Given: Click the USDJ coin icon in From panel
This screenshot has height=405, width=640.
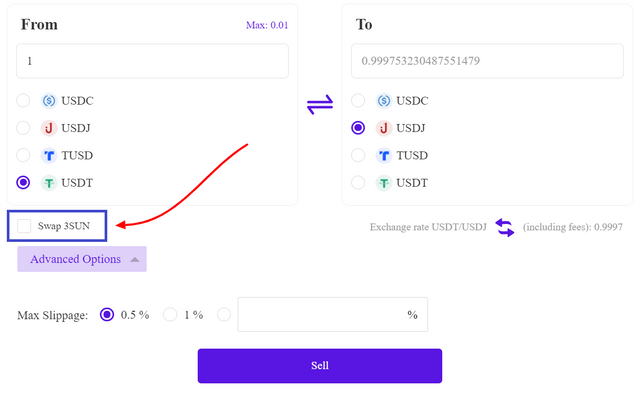Looking at the screenshot, I should [49, 128].
